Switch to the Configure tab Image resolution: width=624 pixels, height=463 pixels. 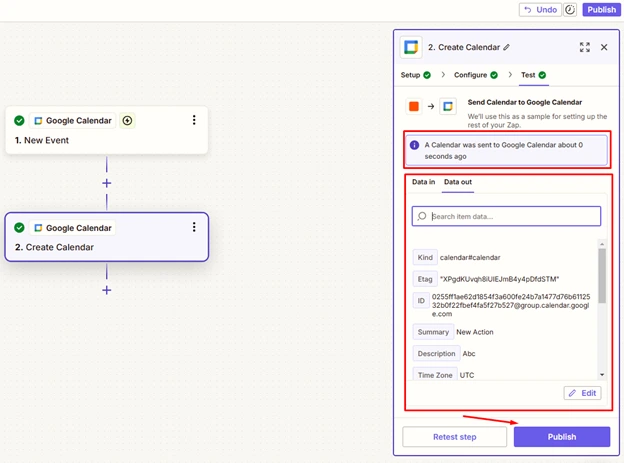coord(476,75)
